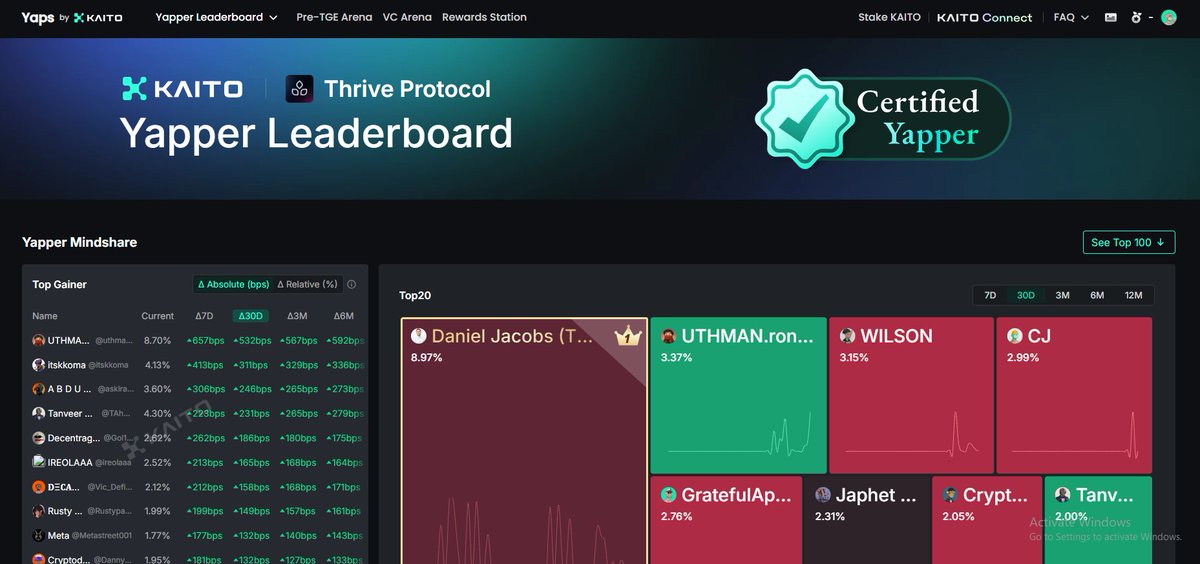
Task: Click the Current column header
Action: 157,316
